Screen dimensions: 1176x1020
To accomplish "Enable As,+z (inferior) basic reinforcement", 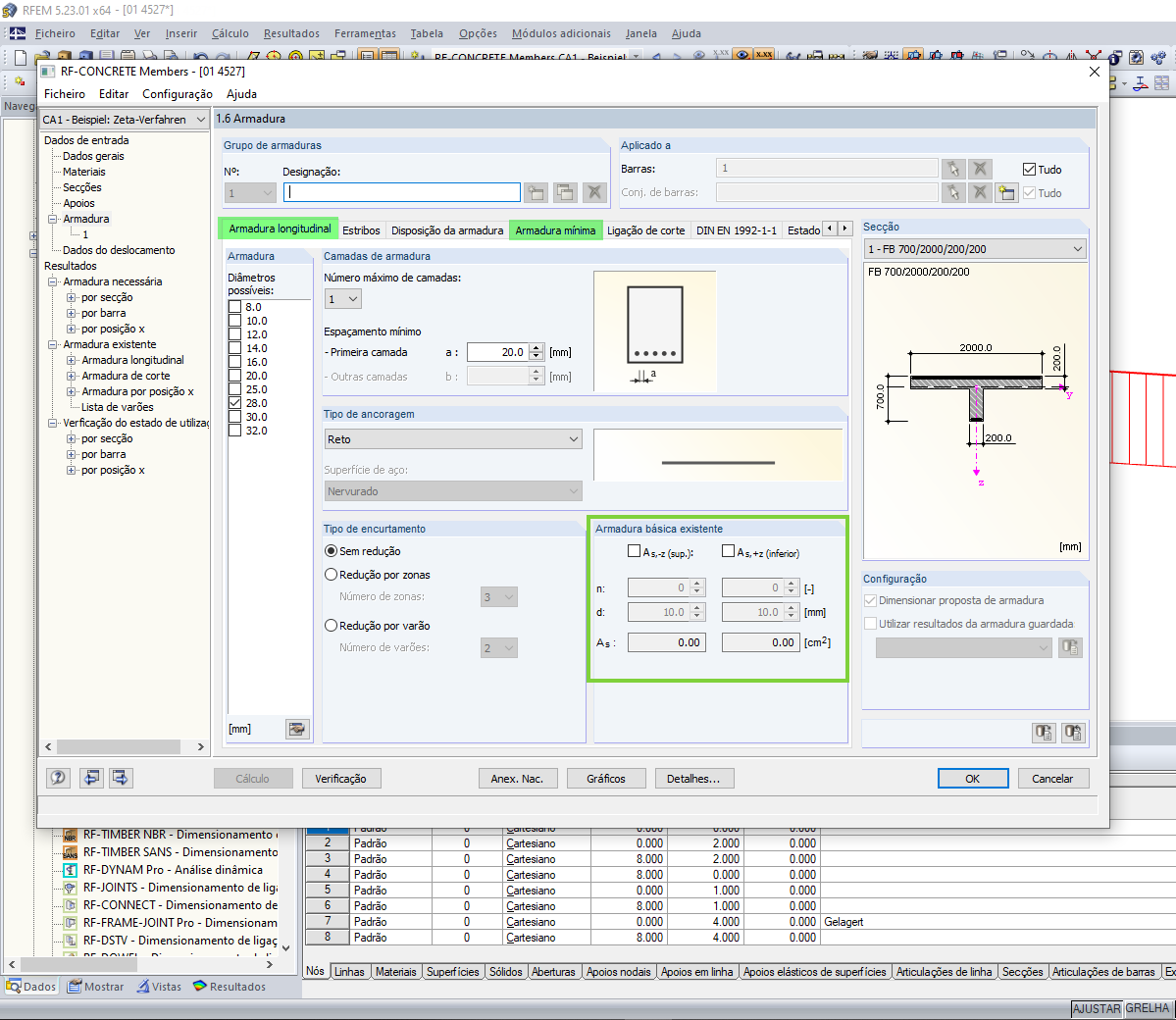I will pyautogui.click(x=728, y=551).
